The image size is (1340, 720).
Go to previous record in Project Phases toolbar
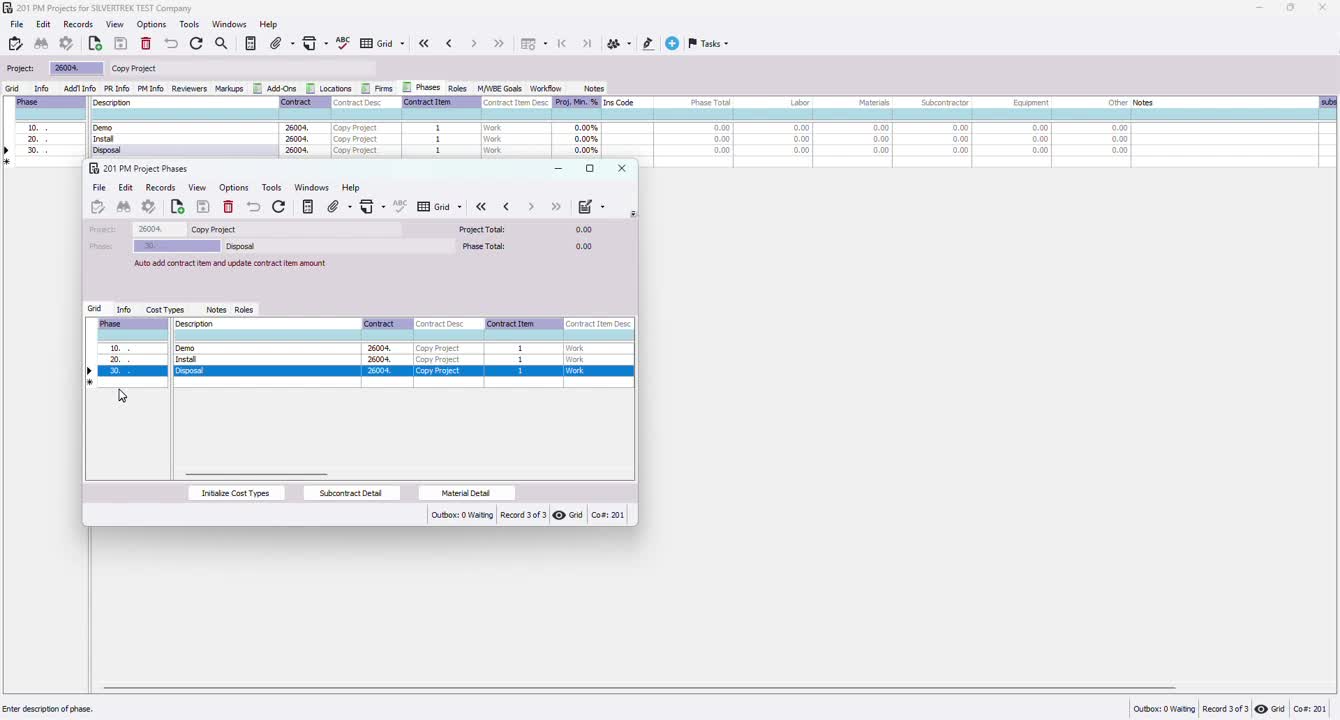tap(506, 207)
